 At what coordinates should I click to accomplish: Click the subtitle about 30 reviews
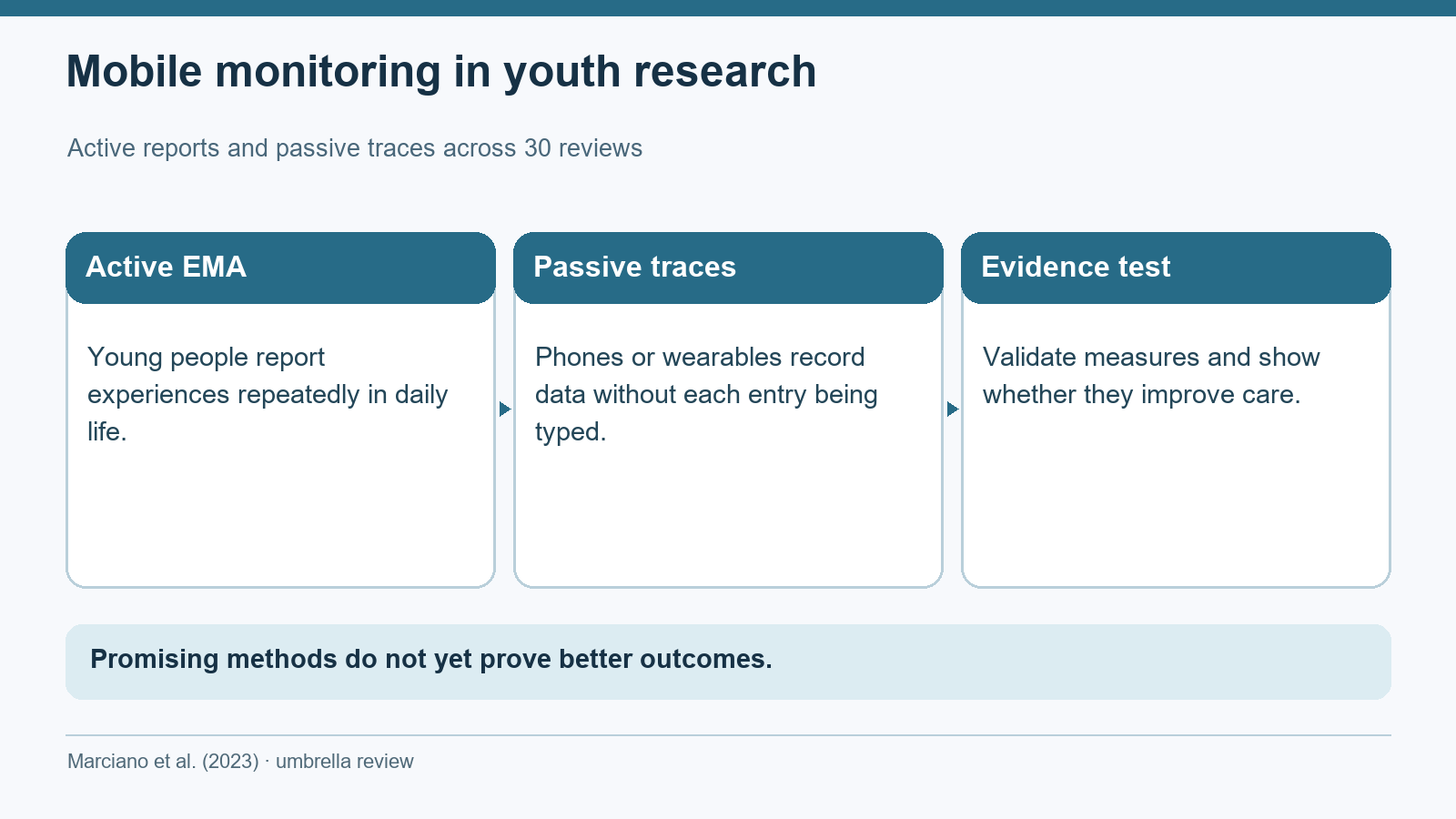355,148
